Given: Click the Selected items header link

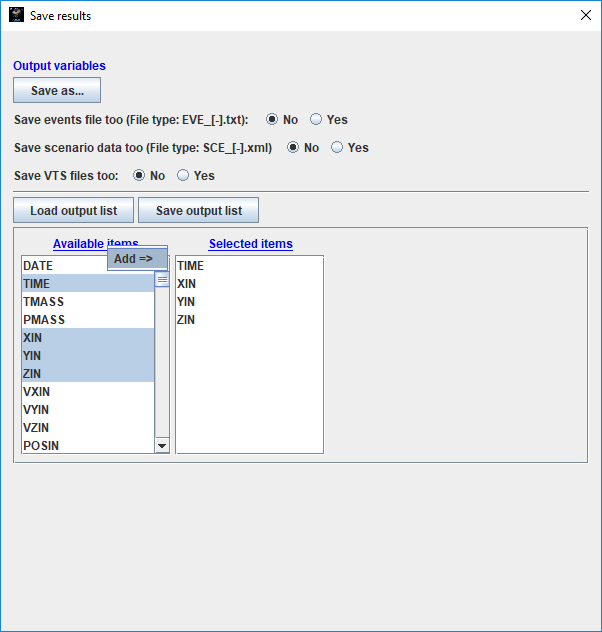Looking at the screenshot, I should 250,244.
